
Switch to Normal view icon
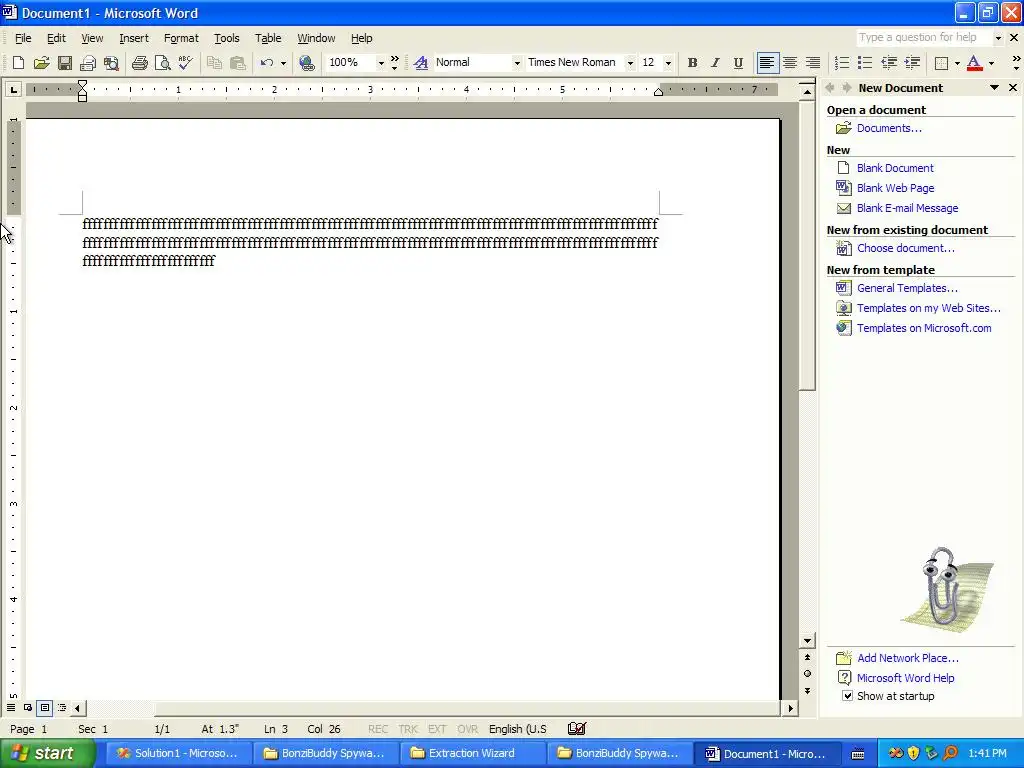coord(10,708)
